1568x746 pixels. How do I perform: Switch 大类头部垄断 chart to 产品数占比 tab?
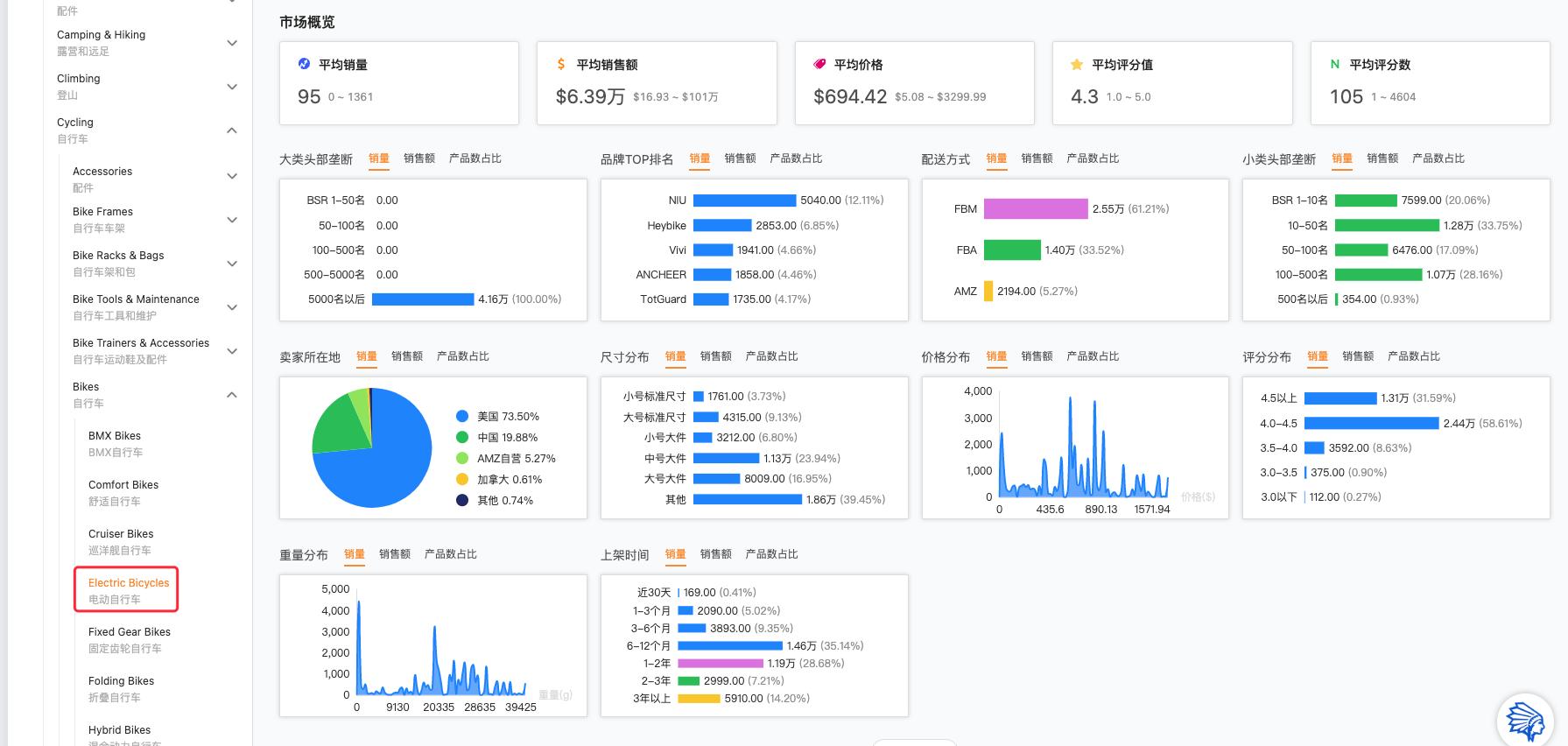[475, 158]
